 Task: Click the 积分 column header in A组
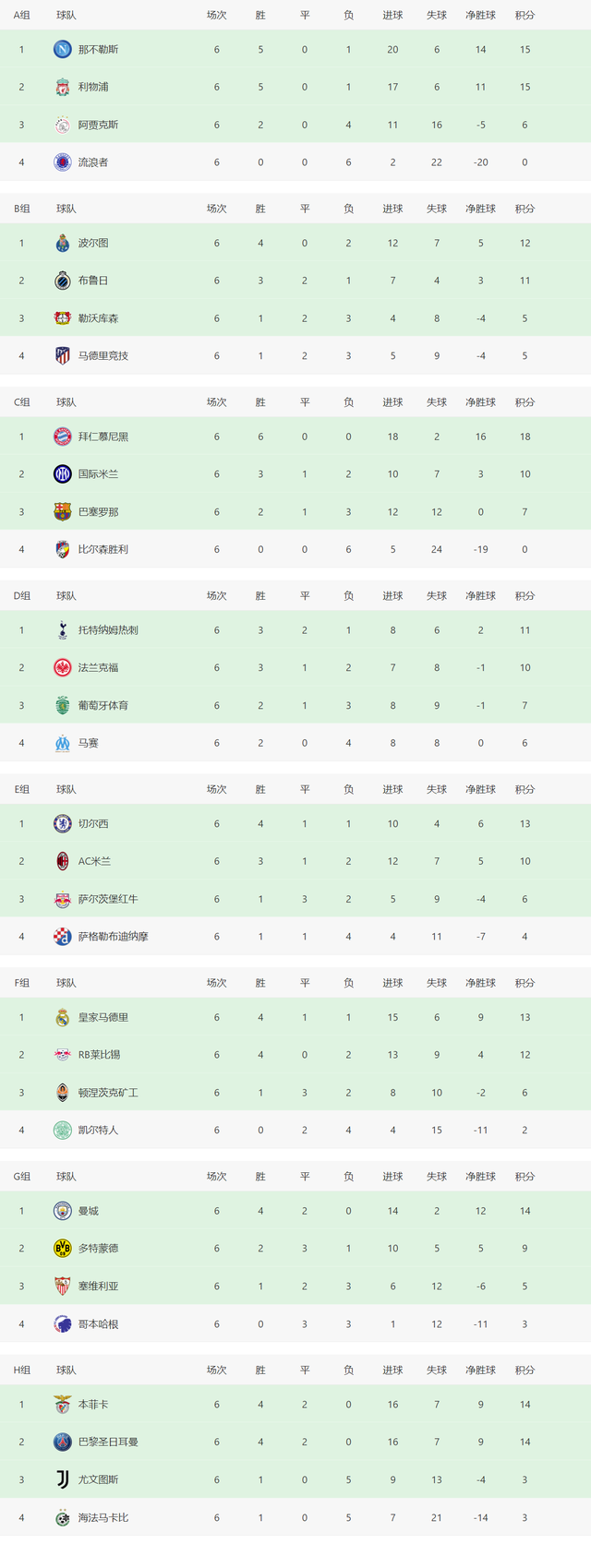point(525,15)
